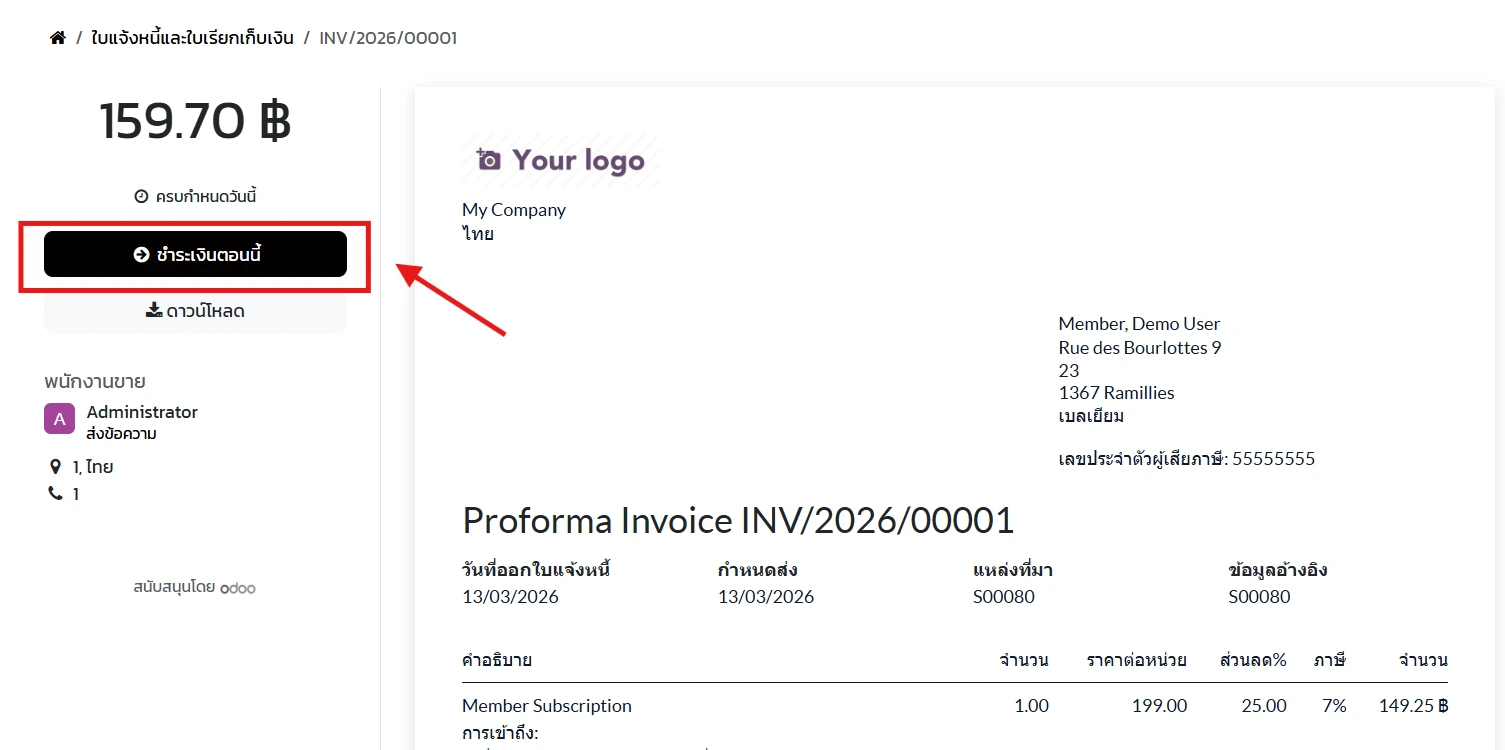Click the tax ID number 55555555
Screen dimensions: 1505x750
point(1273,459)
